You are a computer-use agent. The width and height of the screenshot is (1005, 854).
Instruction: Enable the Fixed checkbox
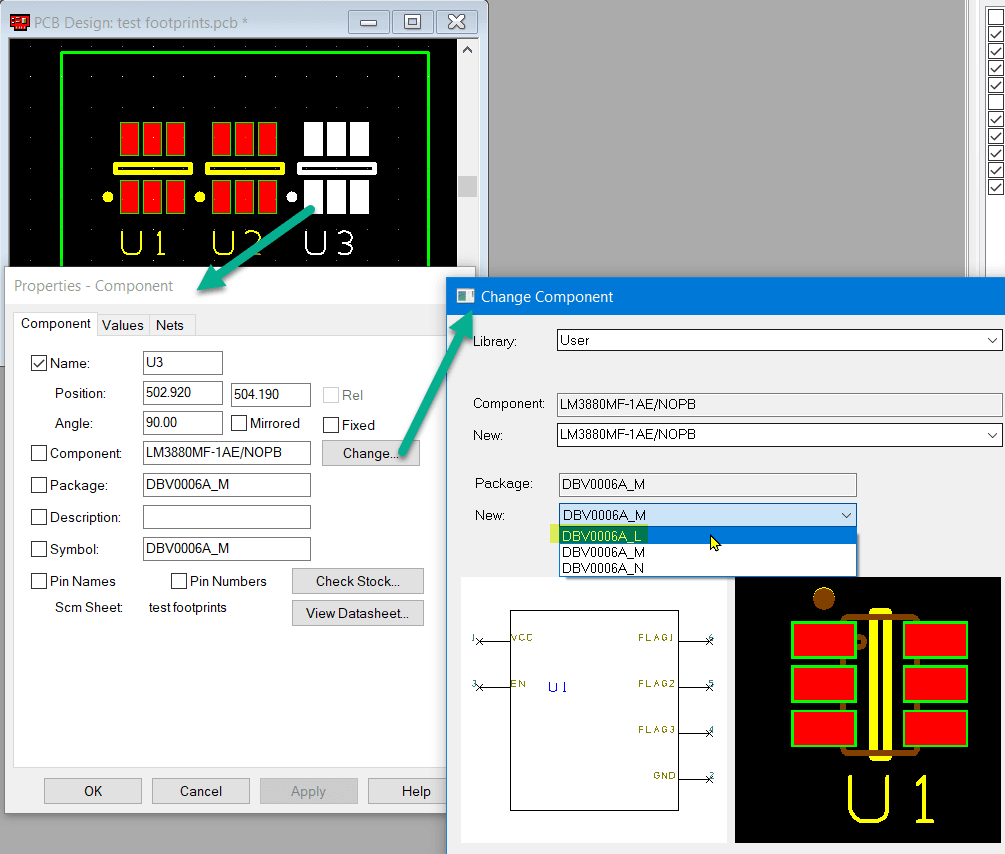click(x=331, y=425)
